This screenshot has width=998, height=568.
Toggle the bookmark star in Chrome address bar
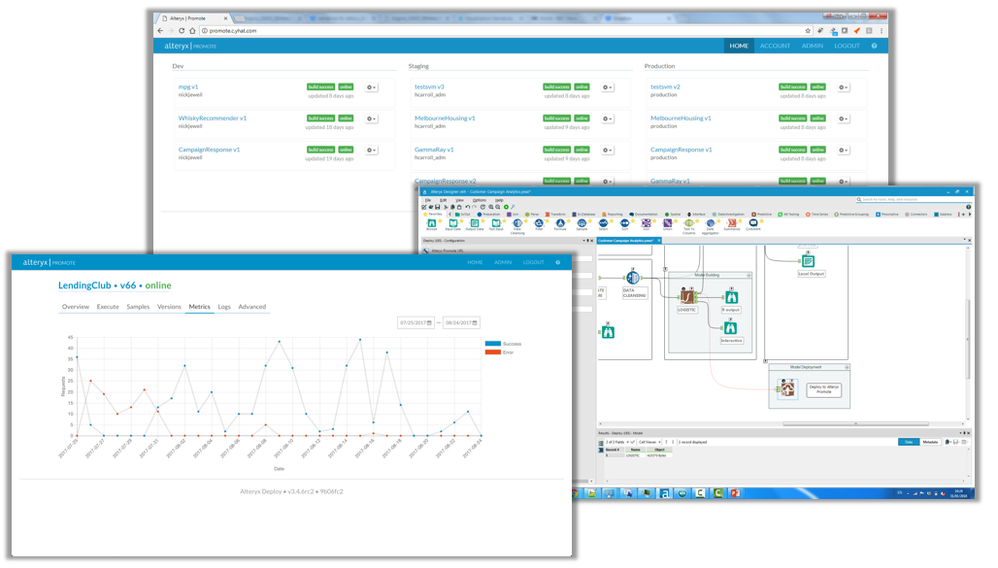tap(808, 31)
